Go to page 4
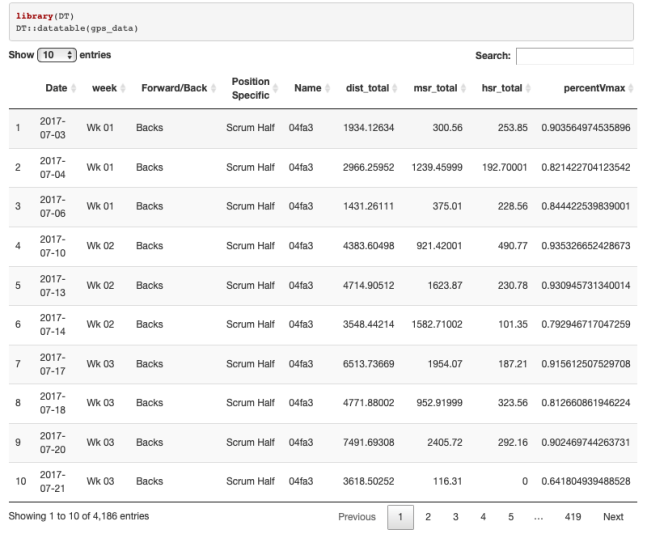 483,517
